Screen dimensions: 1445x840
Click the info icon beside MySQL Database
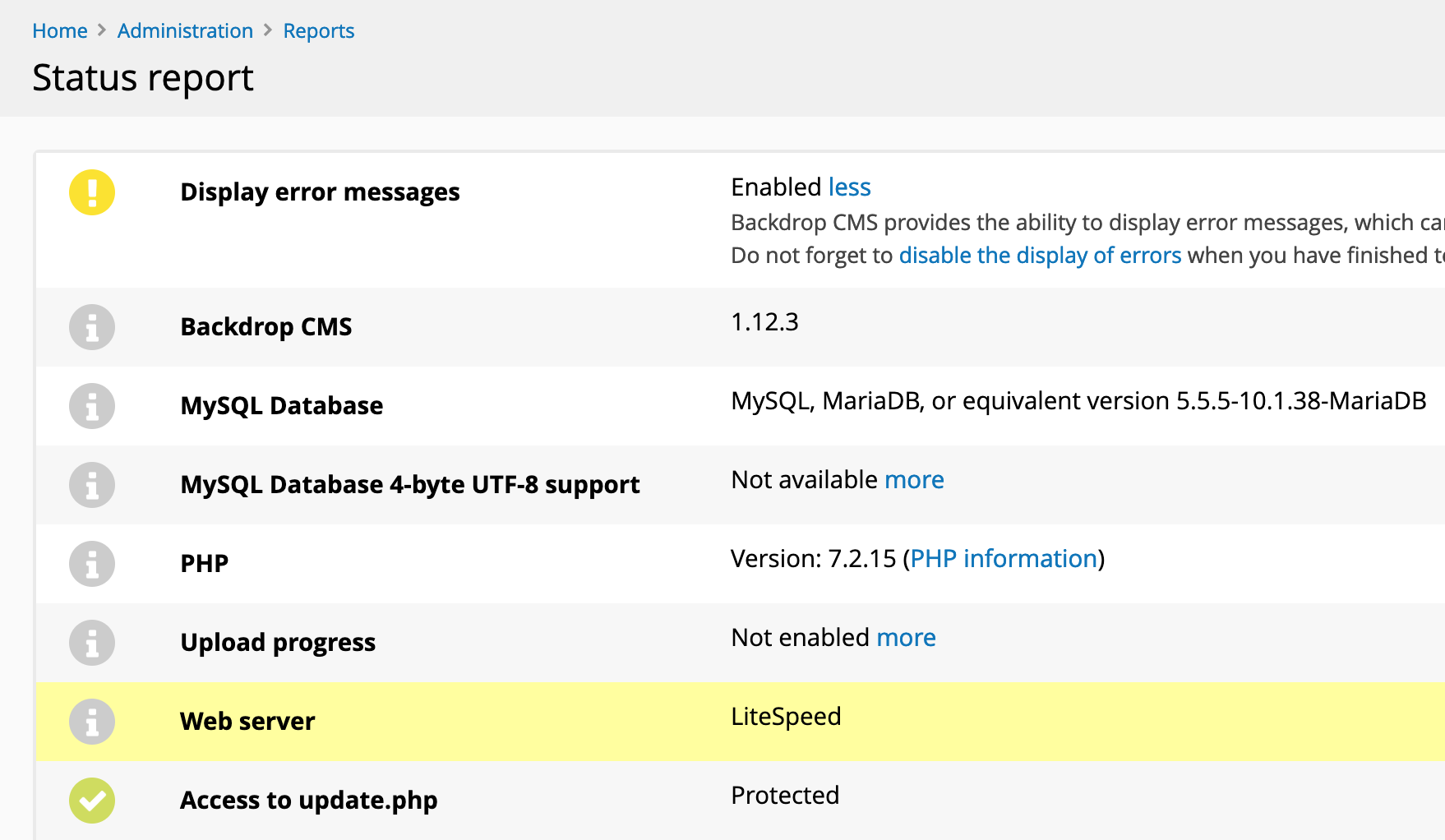point(92,406)
